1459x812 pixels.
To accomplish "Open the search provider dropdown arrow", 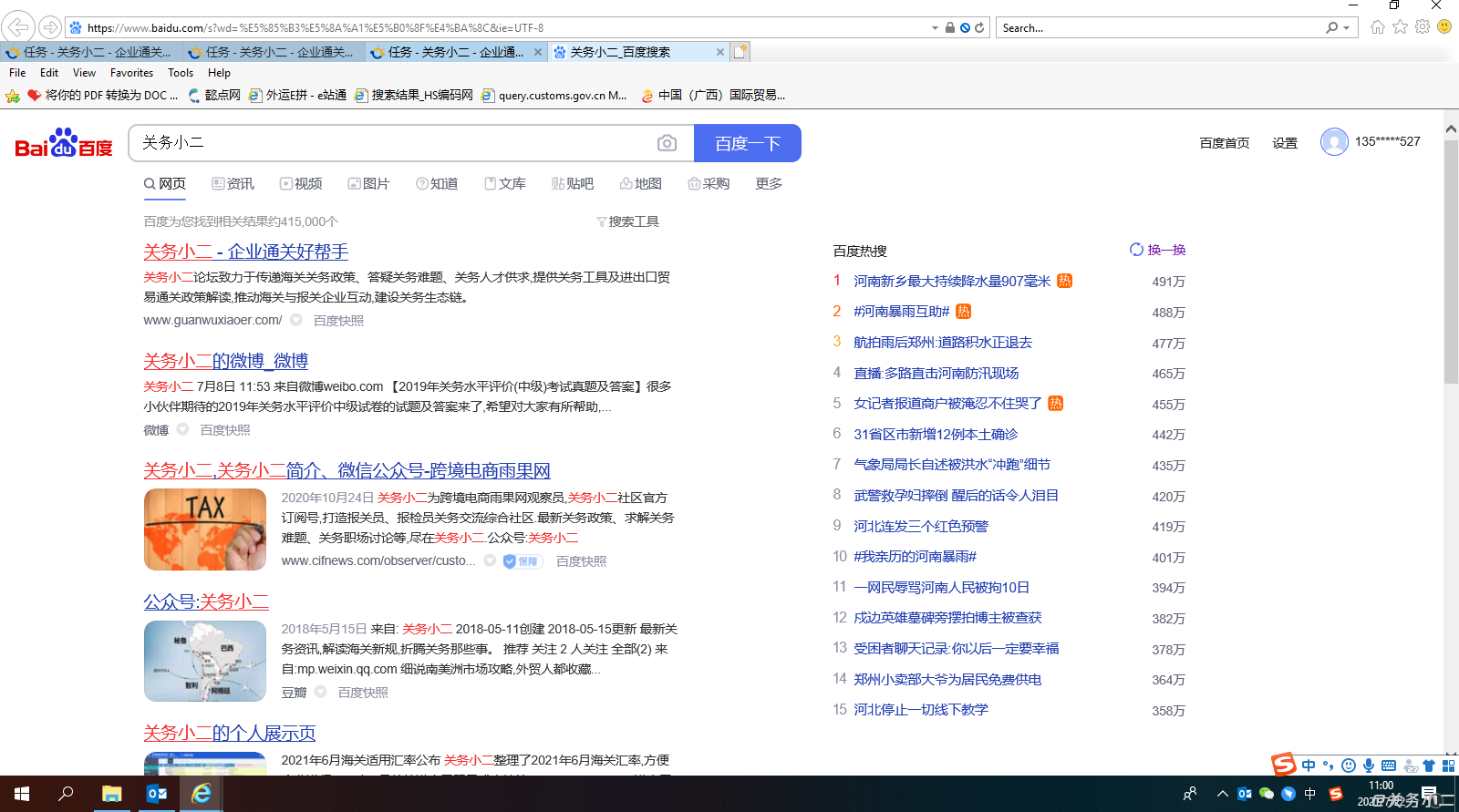I will 1347,28.
